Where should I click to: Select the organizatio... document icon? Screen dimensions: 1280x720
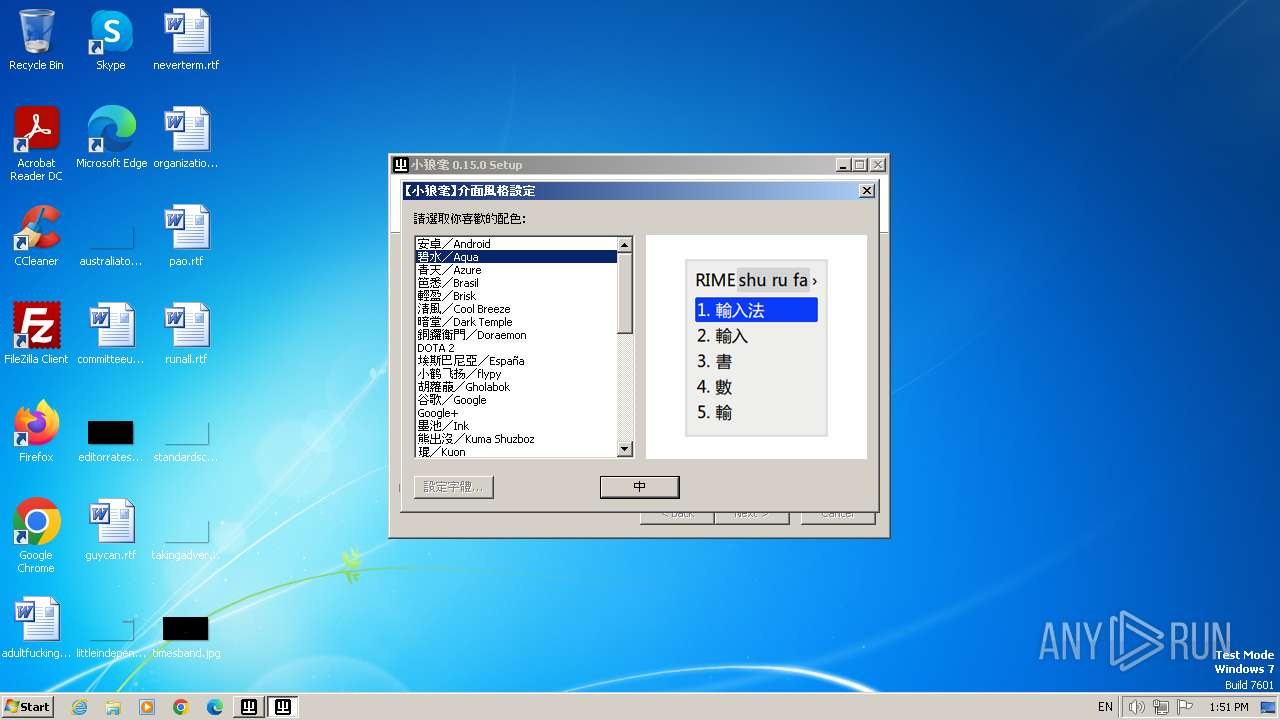(x=186, y=138)
